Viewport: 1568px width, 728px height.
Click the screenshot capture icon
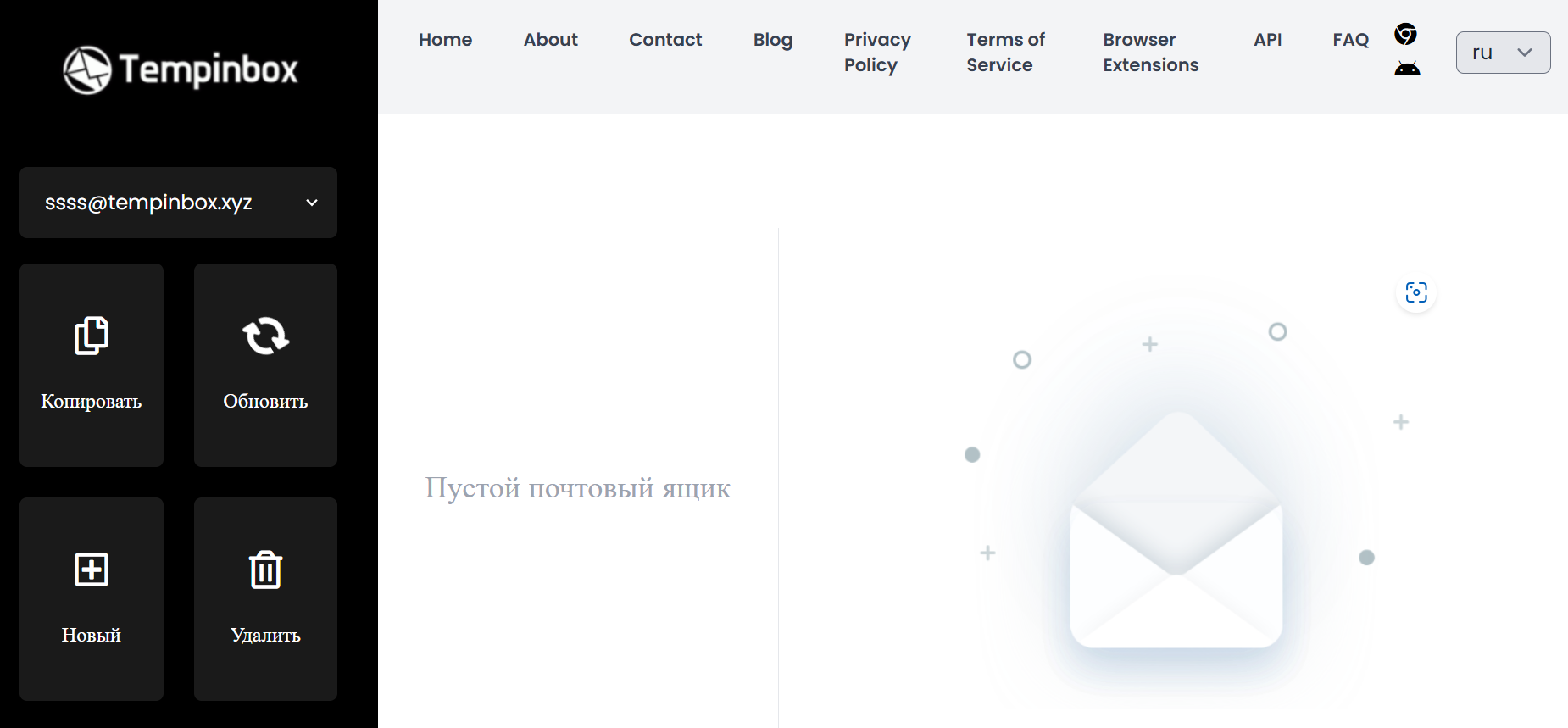click(1416, 292)
